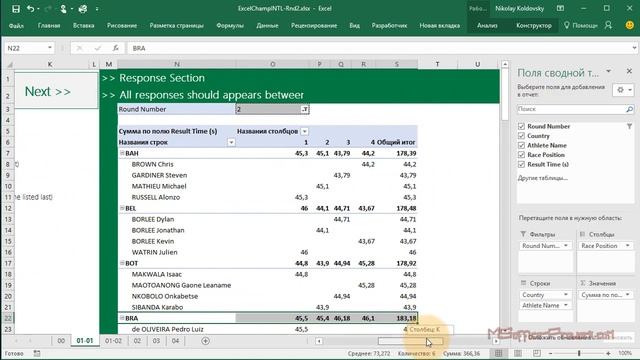
Task: Open the Главная ribbon tab
Action: pos(49,25)
